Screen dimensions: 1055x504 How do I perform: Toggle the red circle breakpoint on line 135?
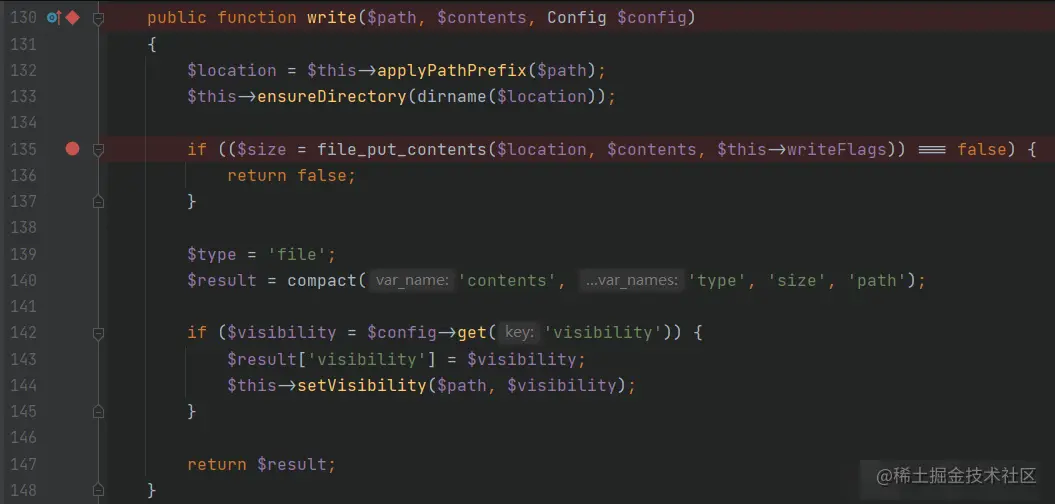click(73, 149)
